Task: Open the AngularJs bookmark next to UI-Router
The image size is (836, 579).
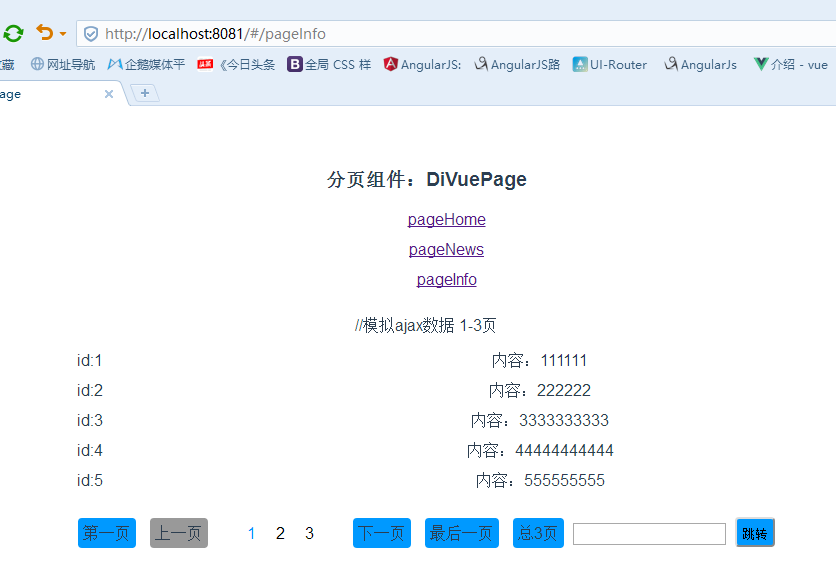Action: pyautogui.click(x=701, y=65)
